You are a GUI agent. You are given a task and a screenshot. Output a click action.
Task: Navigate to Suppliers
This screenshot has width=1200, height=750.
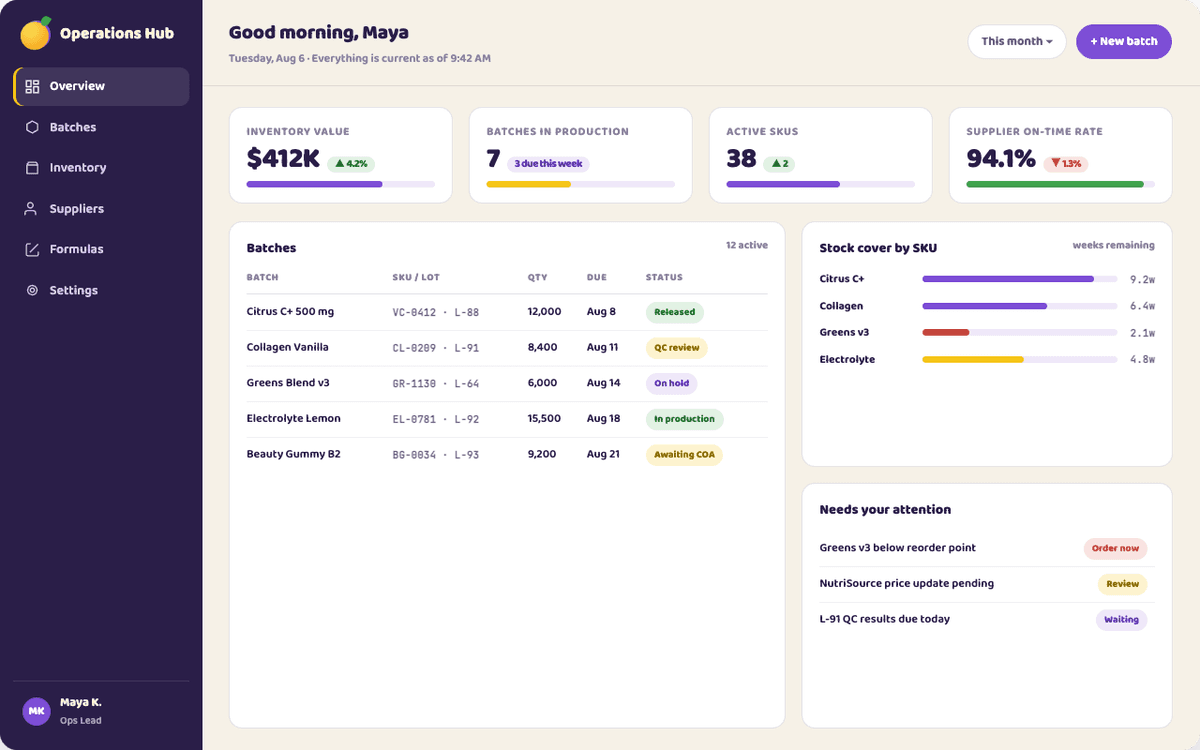point(101,209)
